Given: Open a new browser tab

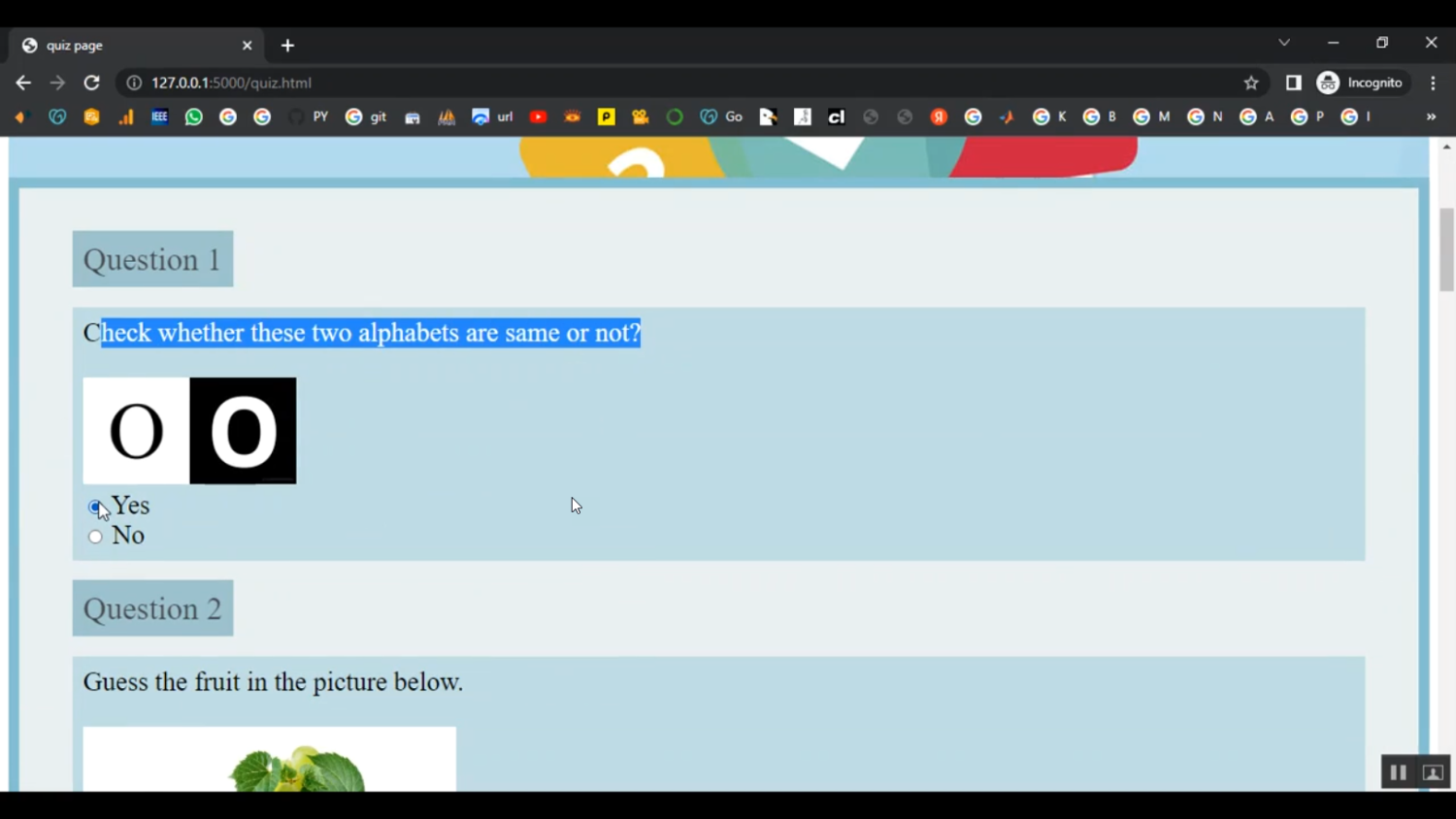Looking at the screenshot, I should point(287,46).
